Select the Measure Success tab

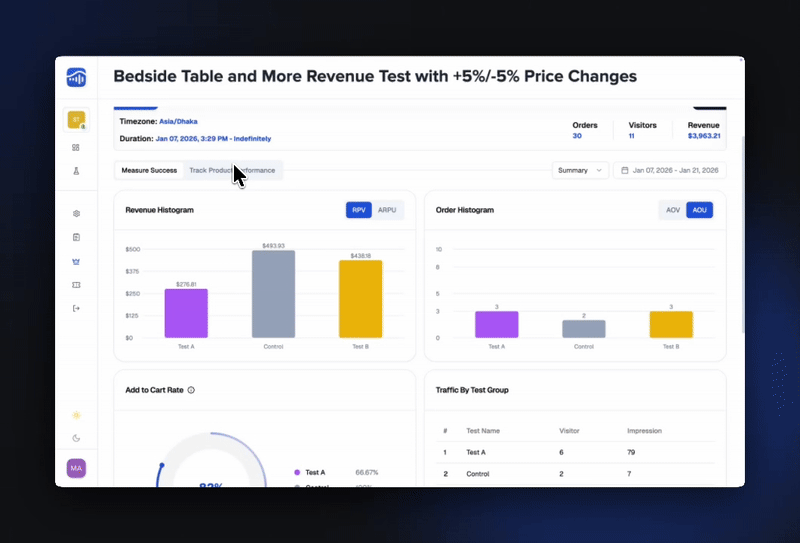click(149, 170)
